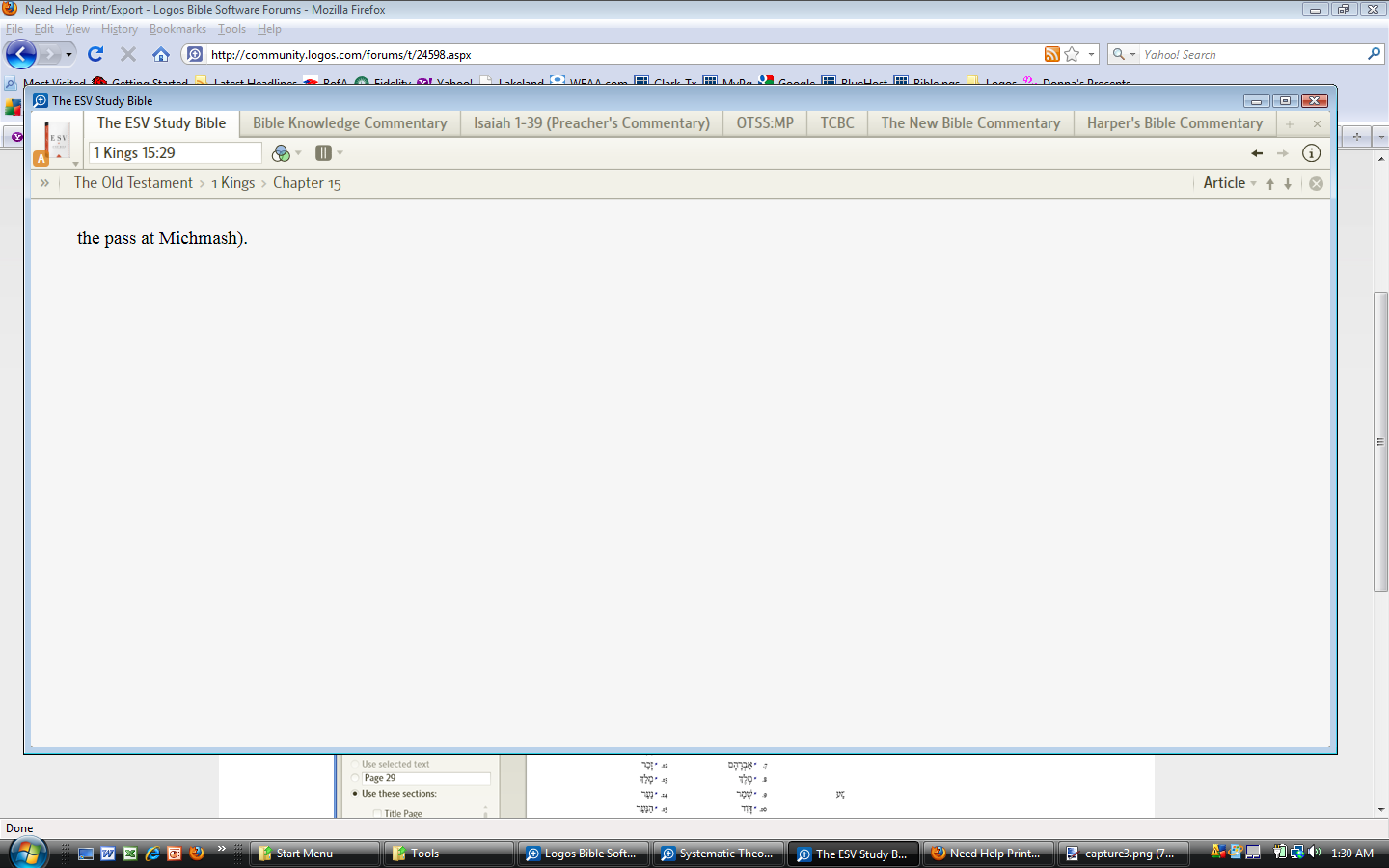Toggle the parallel resources icon
The width and height of the screenshot is (1389, 868).
pos(323,152)
